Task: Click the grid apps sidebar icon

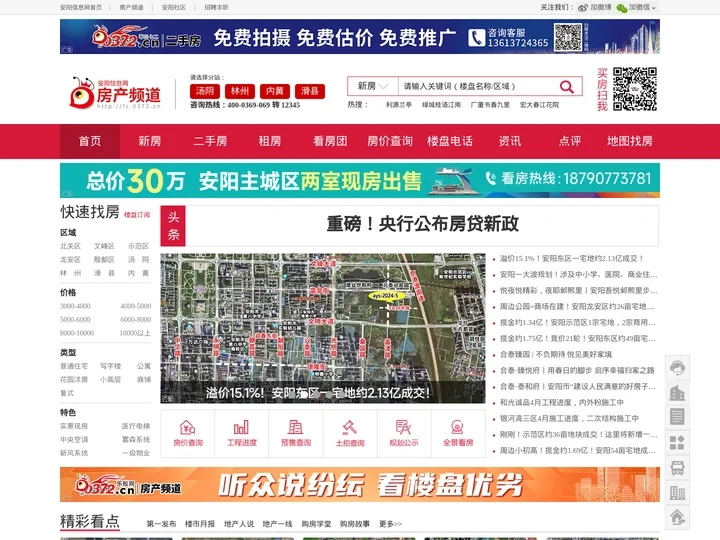Action: 677,442
